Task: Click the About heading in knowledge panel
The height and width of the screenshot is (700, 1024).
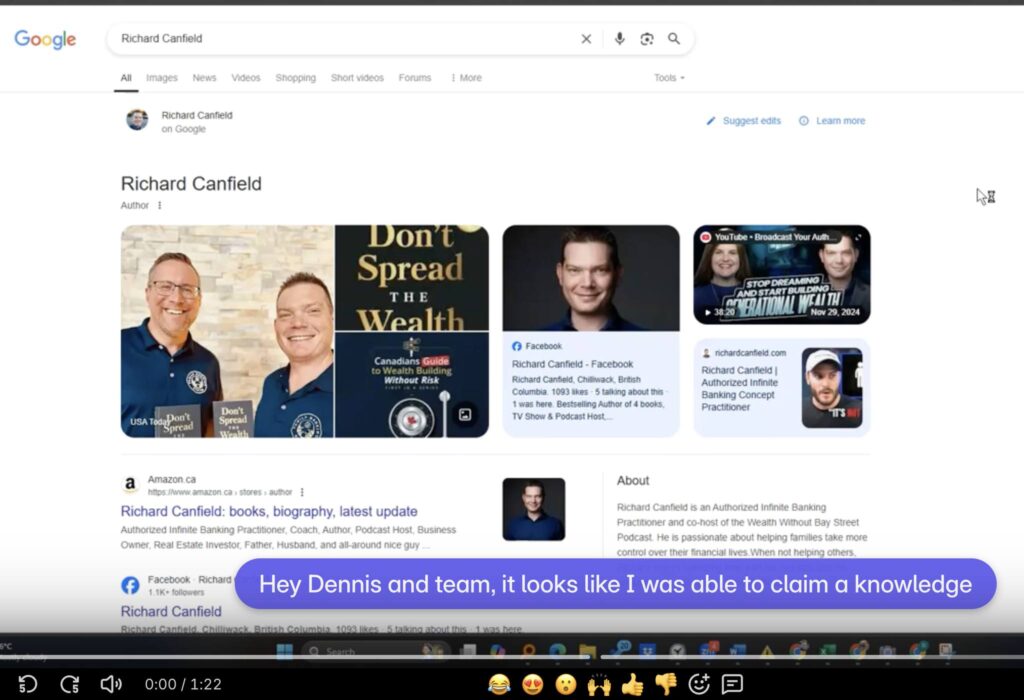Action: 633,481
